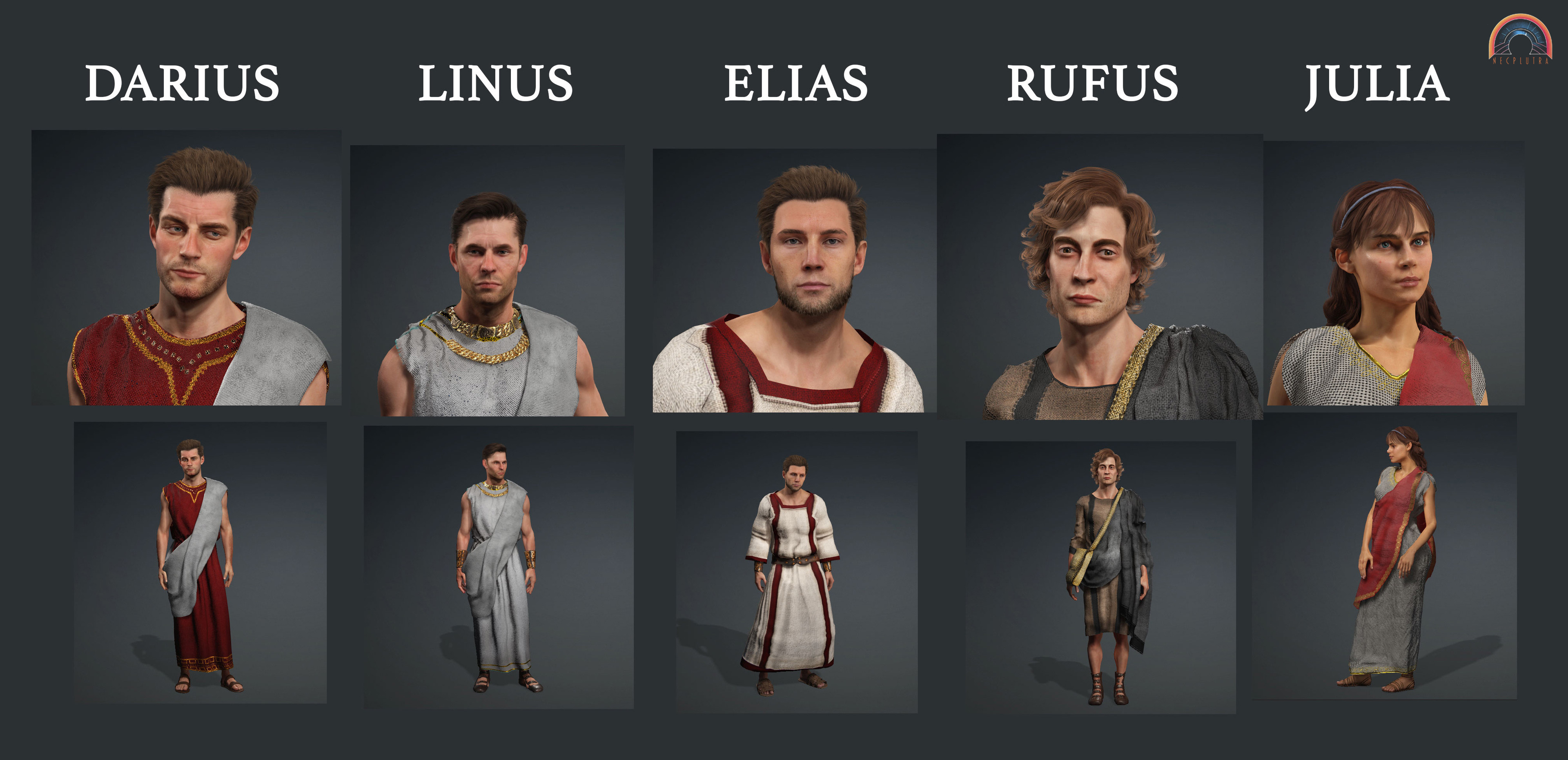Open Darius's full-body red tunic render
Viewport: 1568px width, 760px height.
pyautogui.click(x=200, y=563)
